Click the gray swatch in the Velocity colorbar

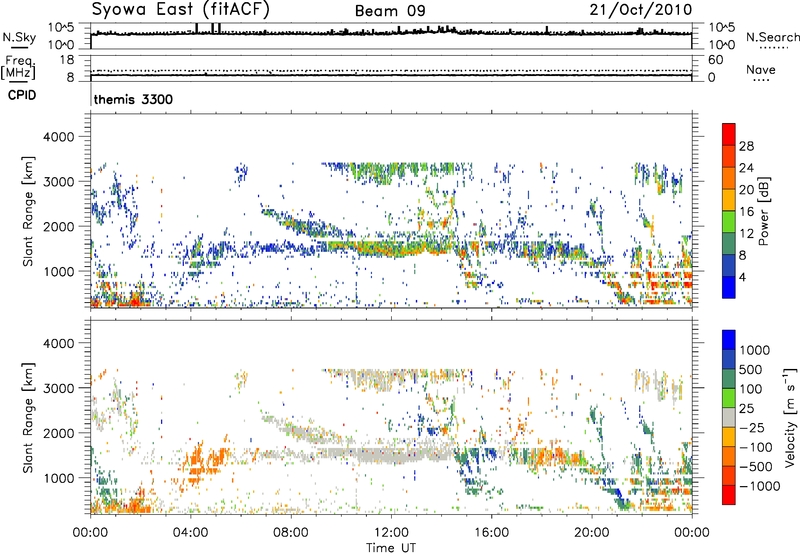pos(729,418)
